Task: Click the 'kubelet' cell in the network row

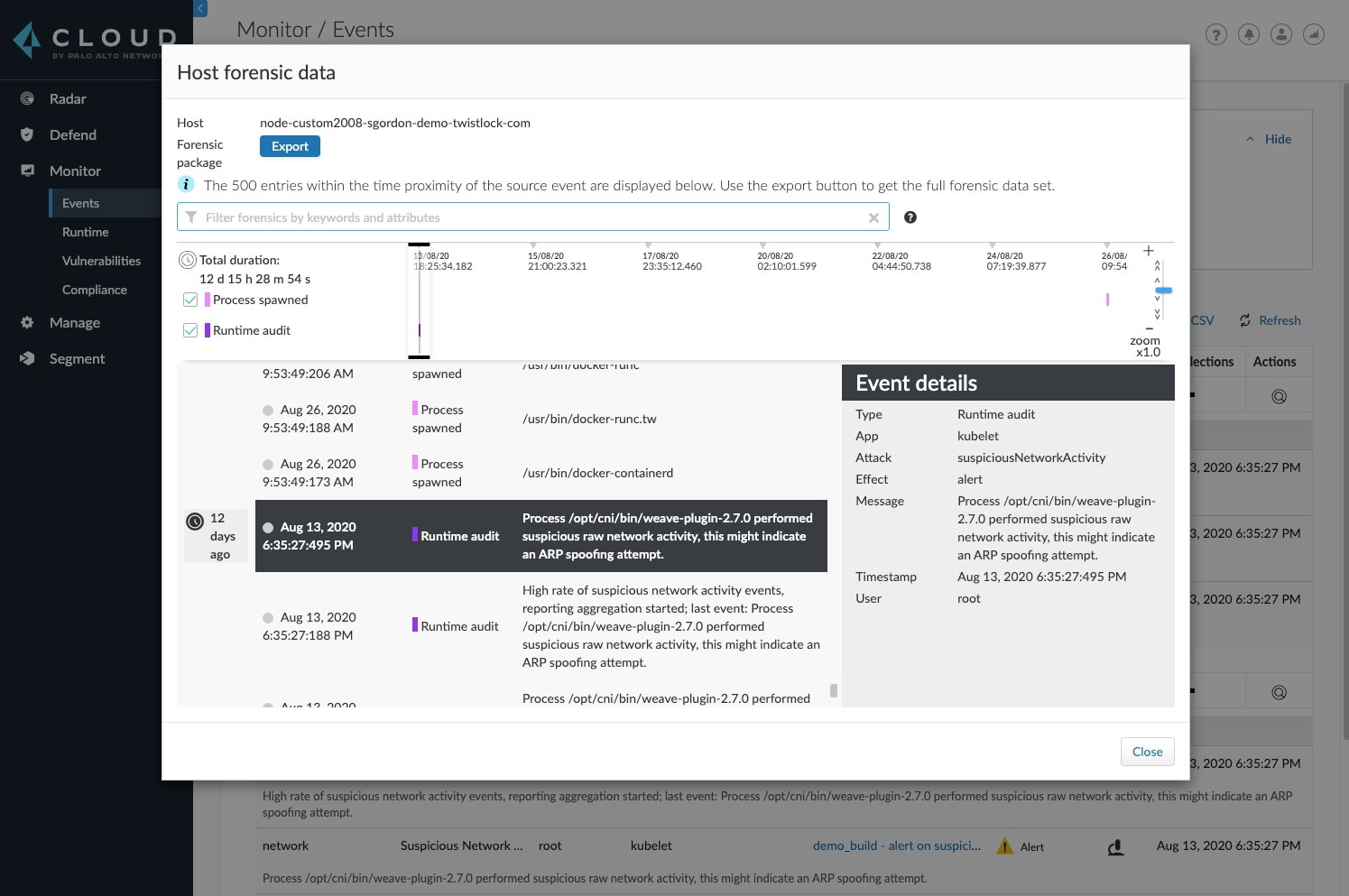Action: click(651, 845)
